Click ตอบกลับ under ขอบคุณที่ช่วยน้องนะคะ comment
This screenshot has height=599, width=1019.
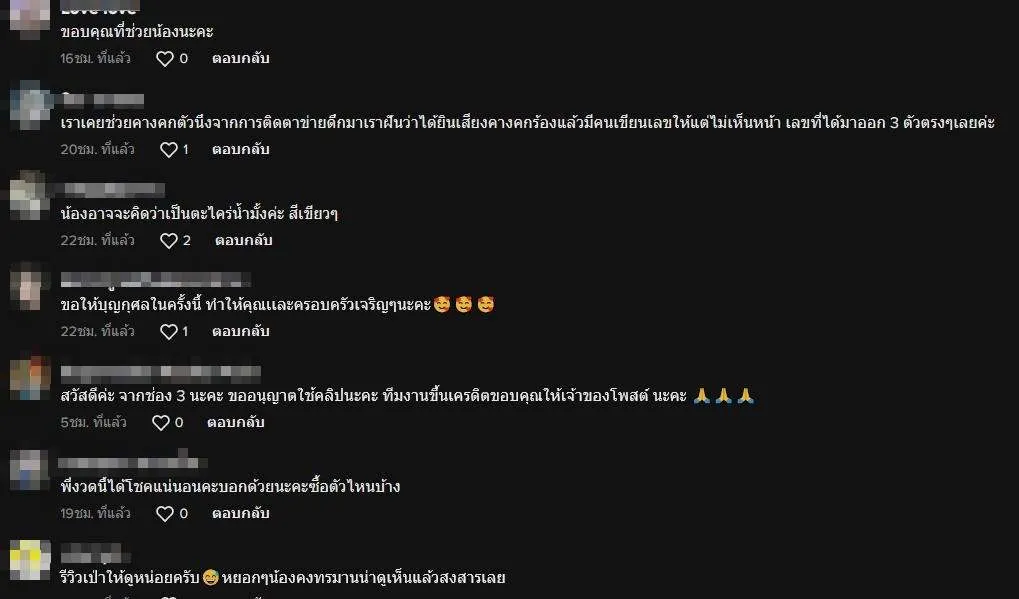[x=240, y=58]
